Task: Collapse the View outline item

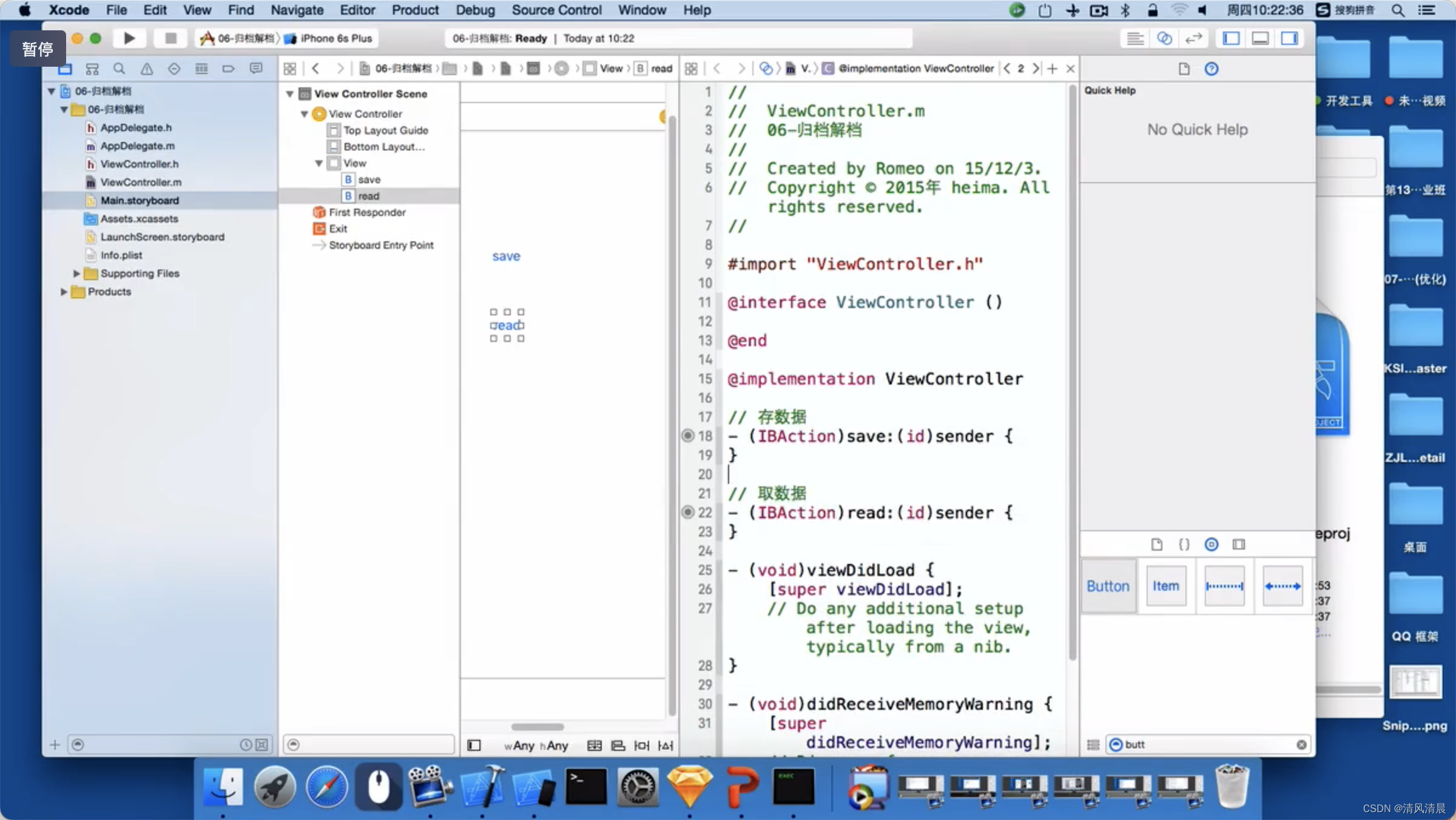Action: [319, 163]
